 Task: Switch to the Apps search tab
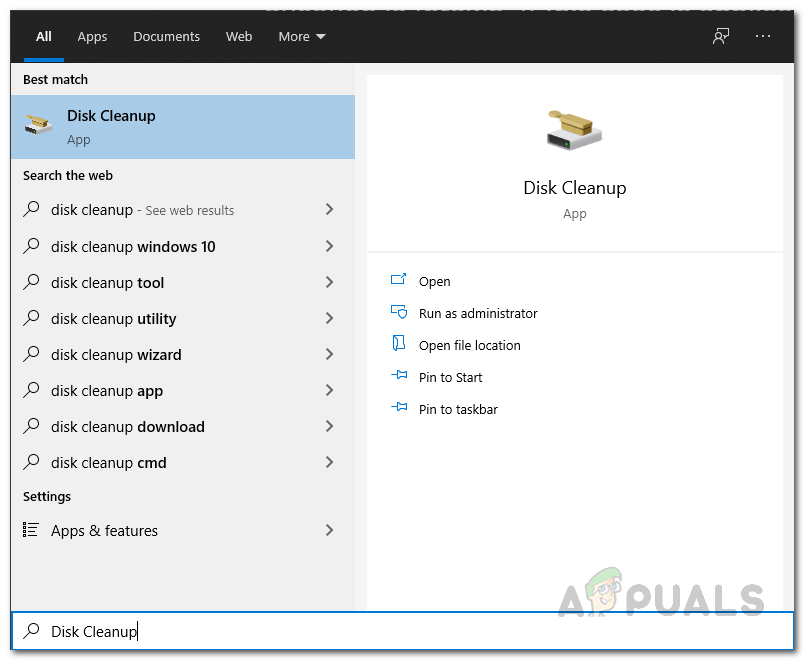92,36
